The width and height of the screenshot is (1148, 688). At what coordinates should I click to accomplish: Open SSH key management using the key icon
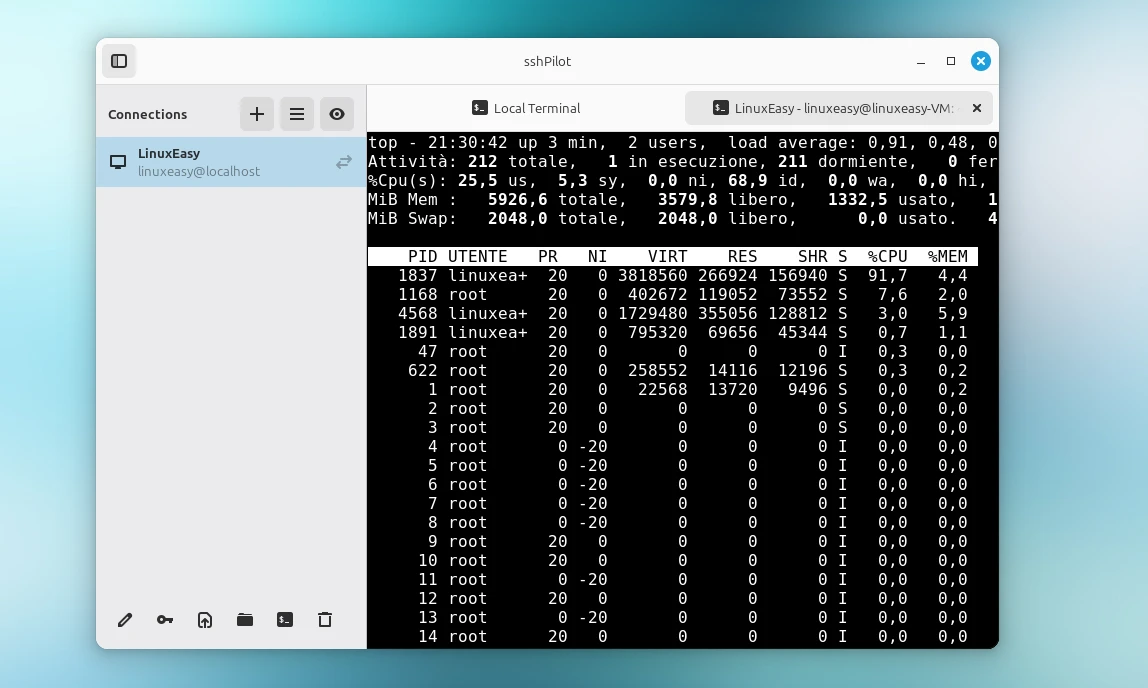click(165, 620)
